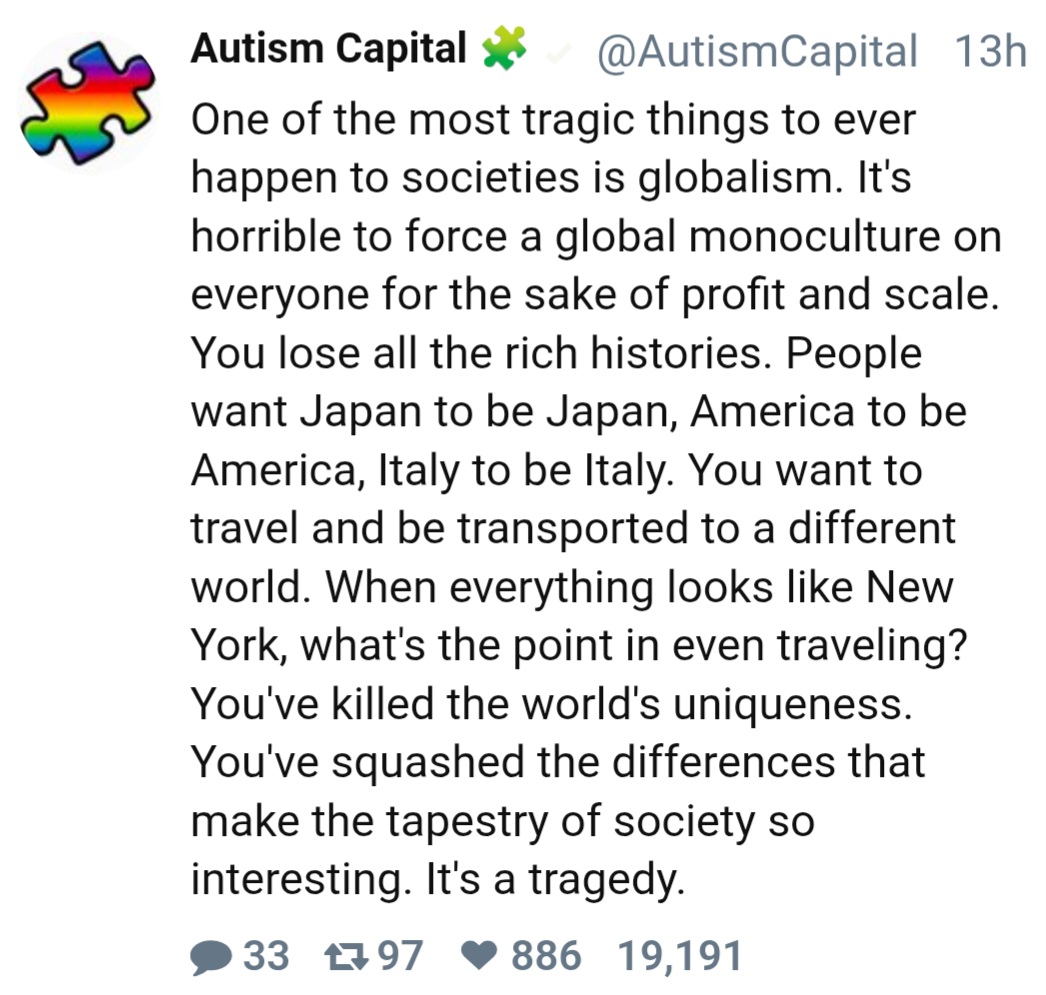The height and width of the screenshot is (995, 1046).
Task: Click the green puzzle piece emoji beside the name
Action: (503, 51)
